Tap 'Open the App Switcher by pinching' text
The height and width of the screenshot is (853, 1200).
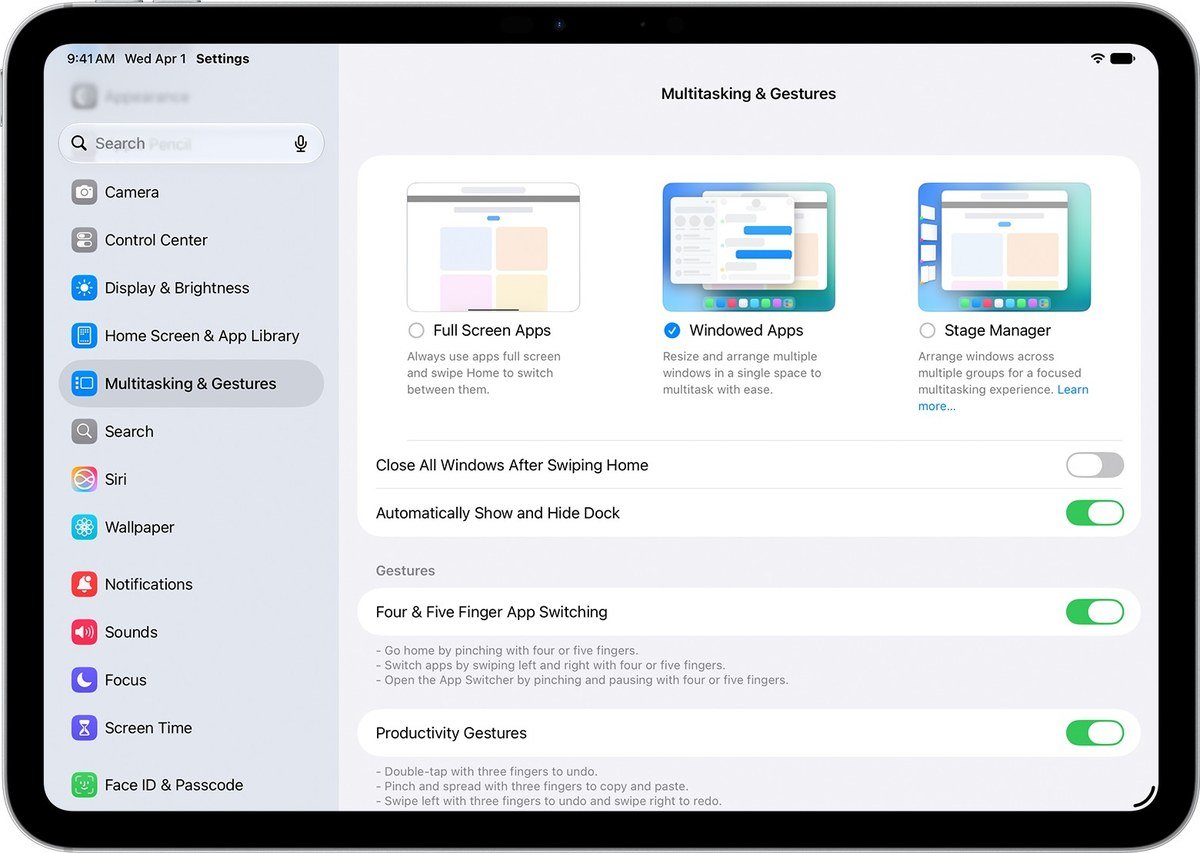(582, 681)
